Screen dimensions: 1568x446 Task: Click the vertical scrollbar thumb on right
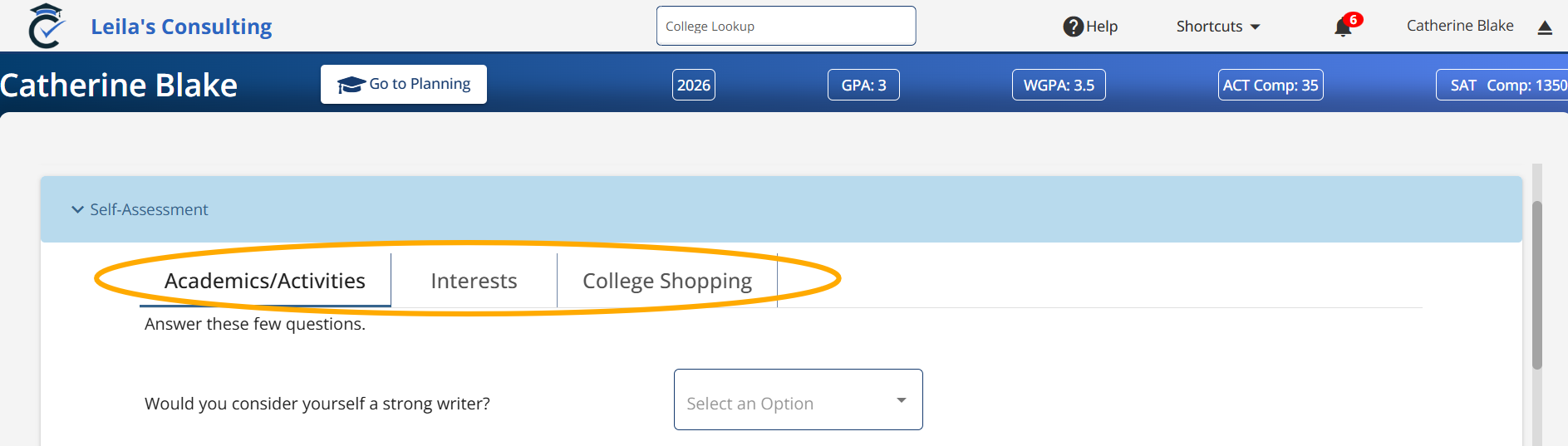point(1536,284)
